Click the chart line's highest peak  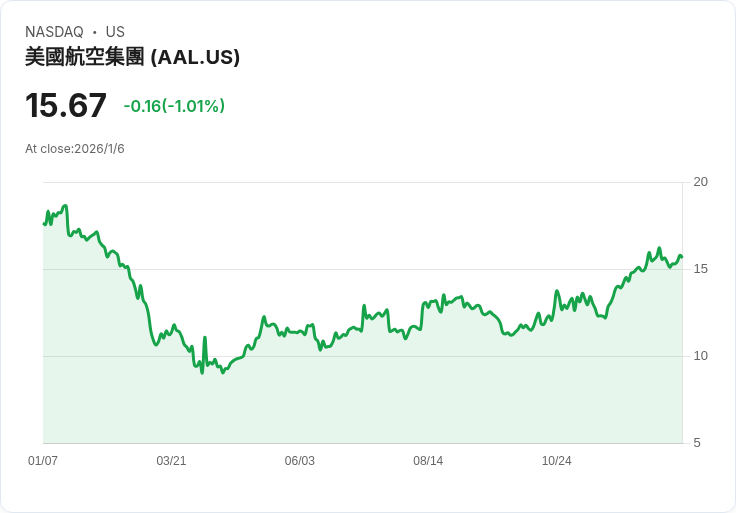coord(65,206)
